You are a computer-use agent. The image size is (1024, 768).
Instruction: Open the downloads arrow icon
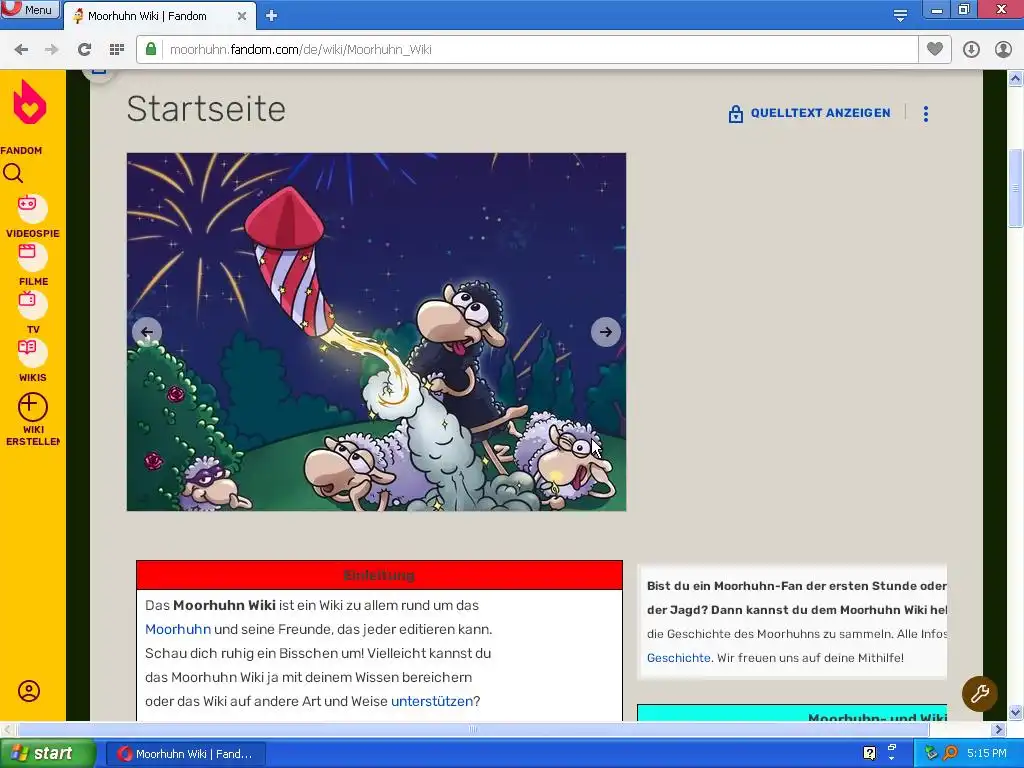tap(971, 50)
